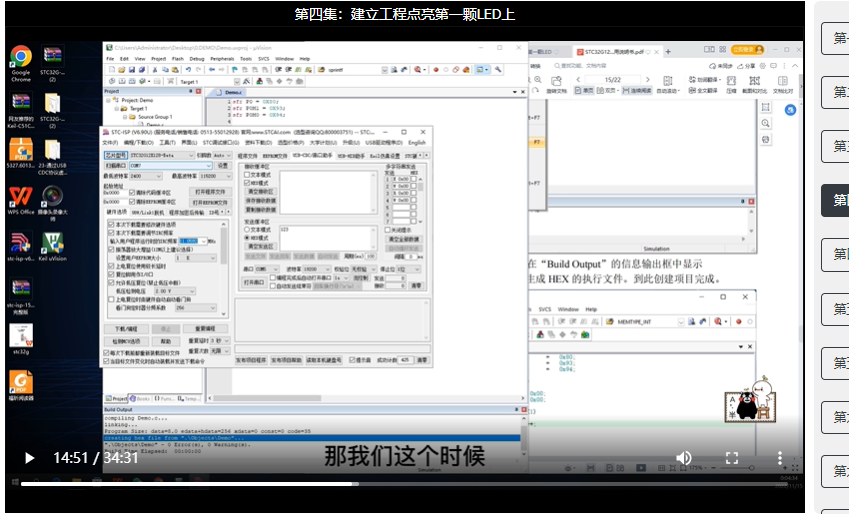Viewport: 849px width, 524px height.
Task: Click Configuration wrench icon in Keil toolbar
Action: click(x=498, y=70)
